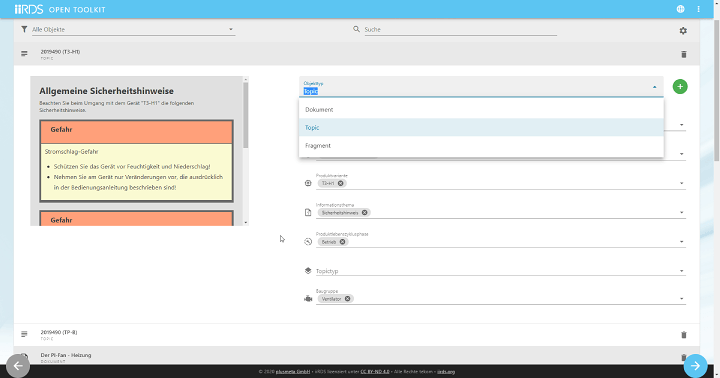Click the Sicherheitshinweis chip label
The height and width of the screenshot is (378, 720).
(x=340, y=213)
